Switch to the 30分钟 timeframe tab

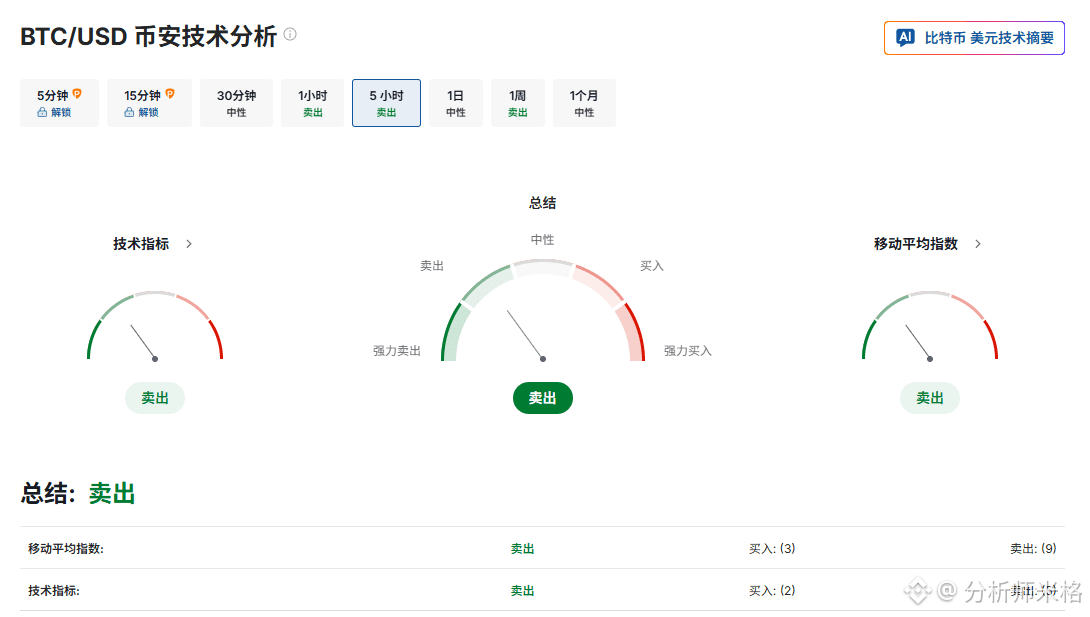(236, 103)
